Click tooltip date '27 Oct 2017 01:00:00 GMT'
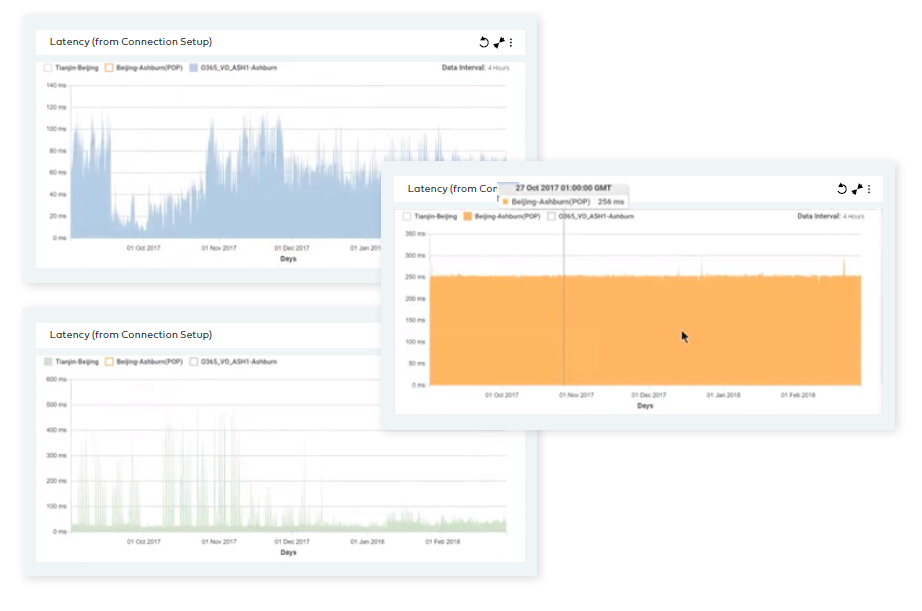The height and width of the screenshot is (611, 922). coord(563,188)
